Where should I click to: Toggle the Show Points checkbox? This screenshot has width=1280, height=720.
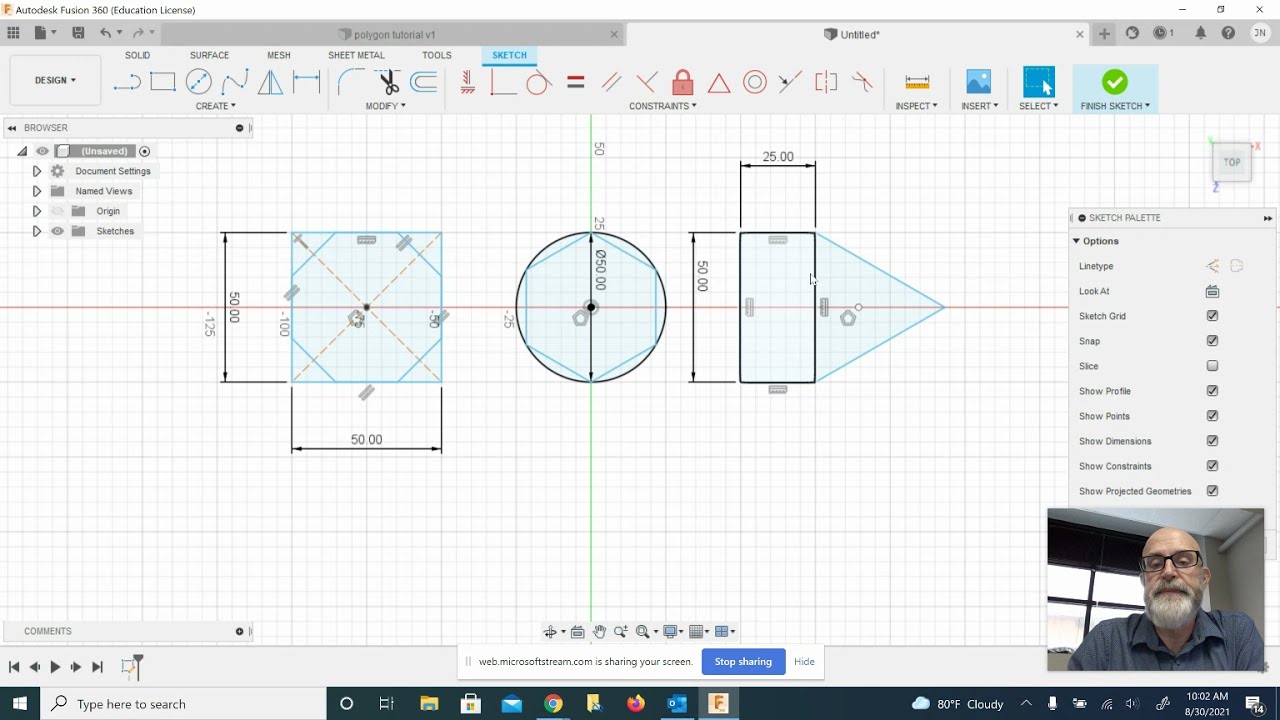(1212, 416)
